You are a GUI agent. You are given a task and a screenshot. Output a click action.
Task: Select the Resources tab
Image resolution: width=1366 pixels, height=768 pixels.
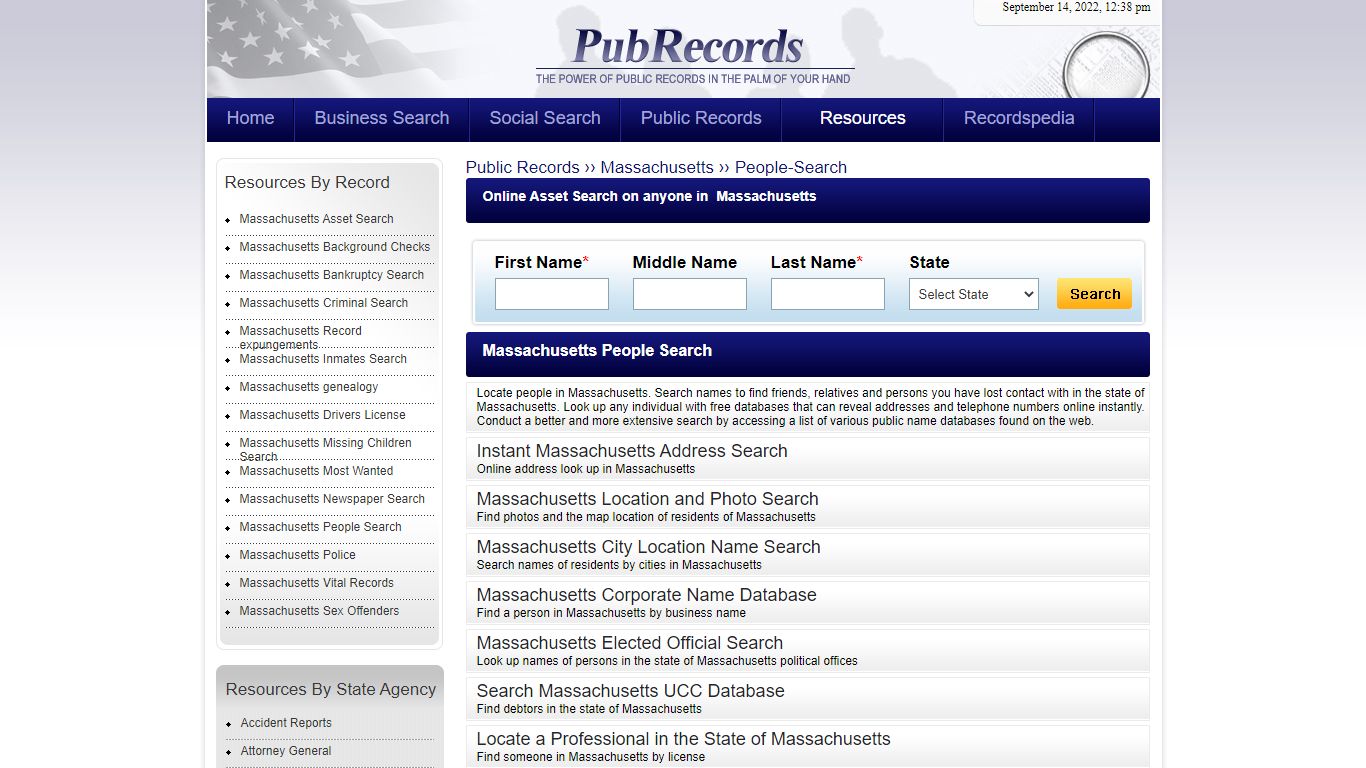862,118
